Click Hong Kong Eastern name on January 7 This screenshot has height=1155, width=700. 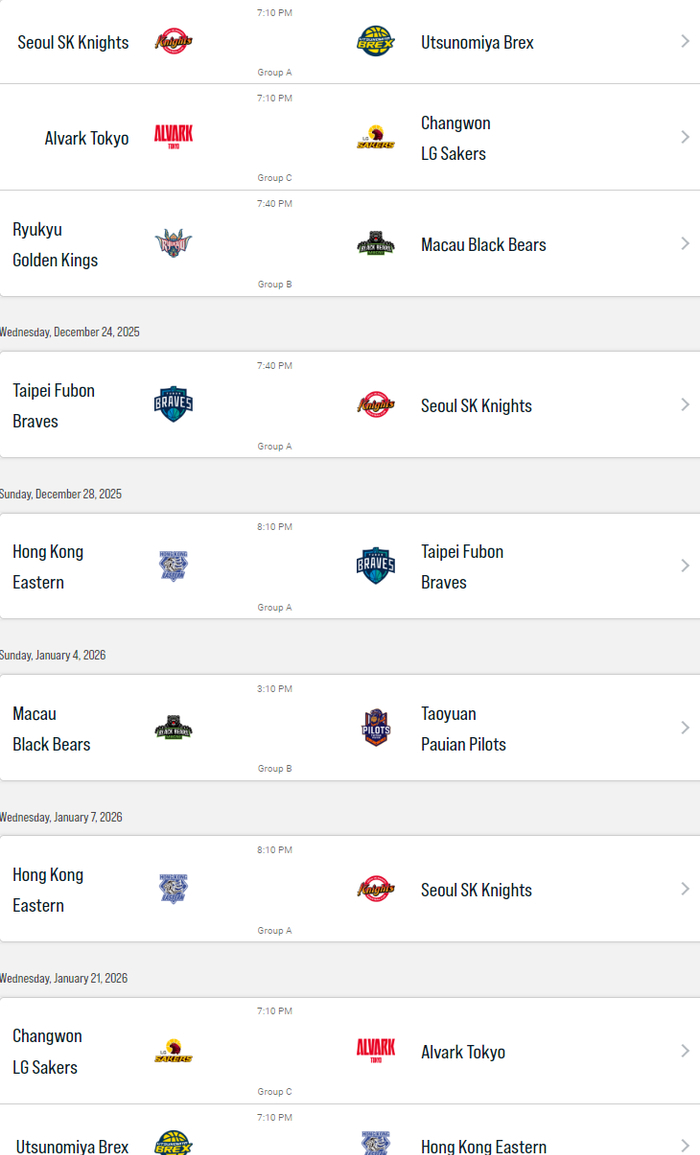point(48,890)
